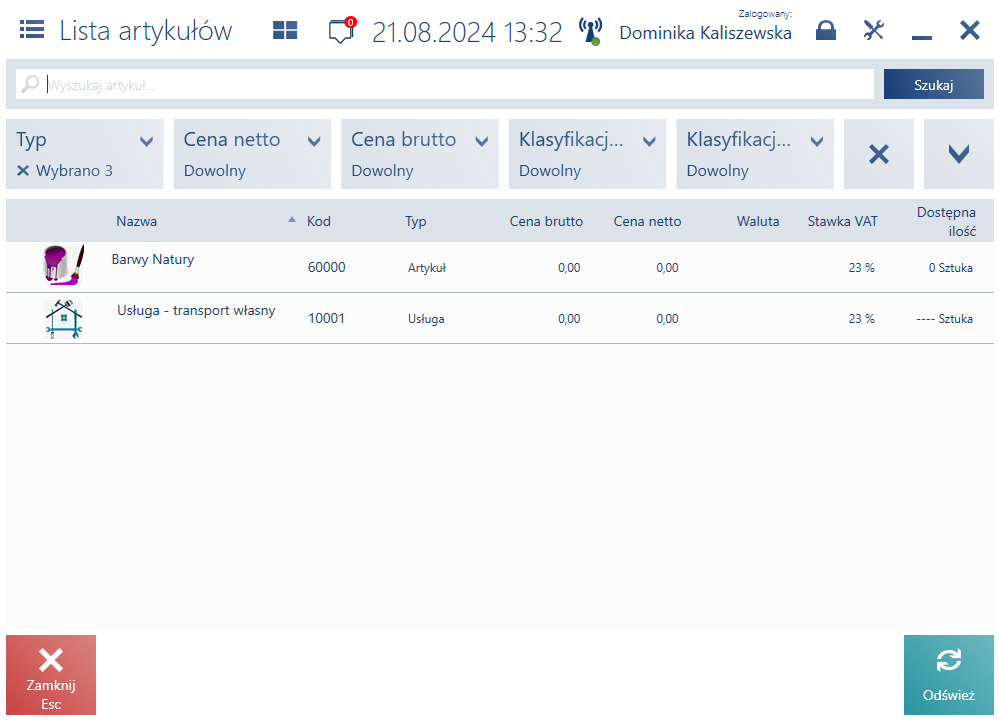Sort by the Typ column header

(x=415, y=221)
